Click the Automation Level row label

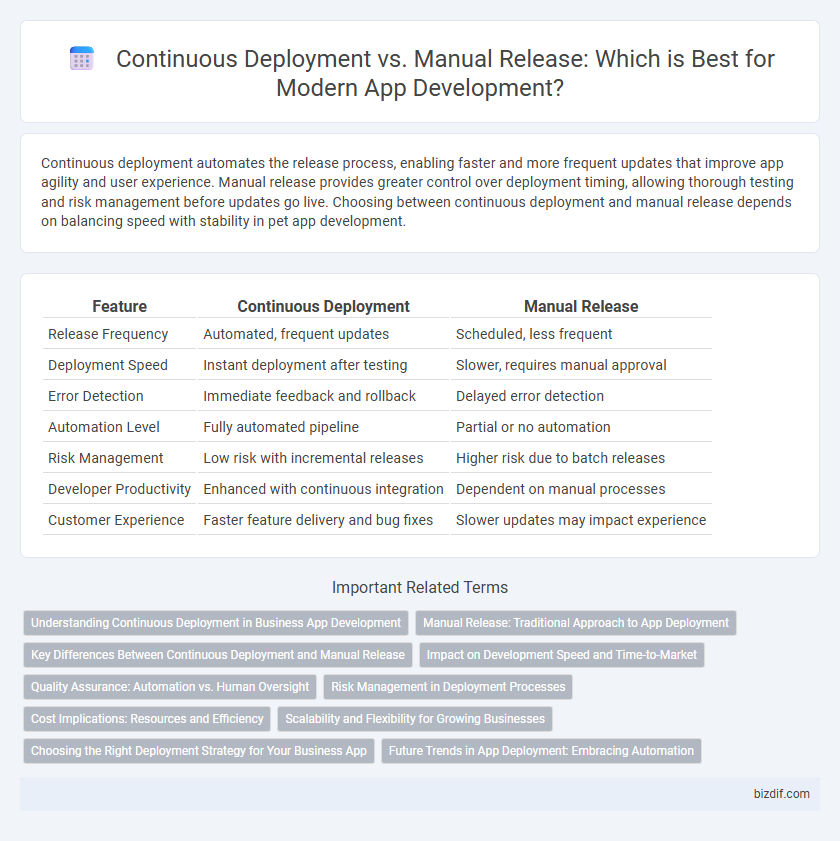click(x=104, y=427)
